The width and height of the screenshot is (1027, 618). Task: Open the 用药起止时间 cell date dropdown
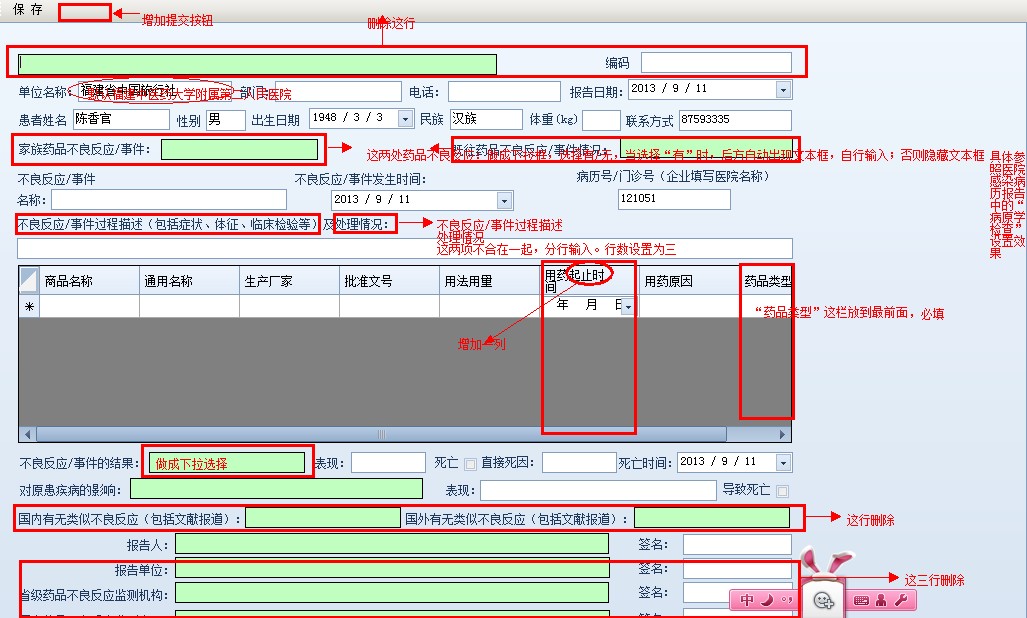click(x=627, y=306)
